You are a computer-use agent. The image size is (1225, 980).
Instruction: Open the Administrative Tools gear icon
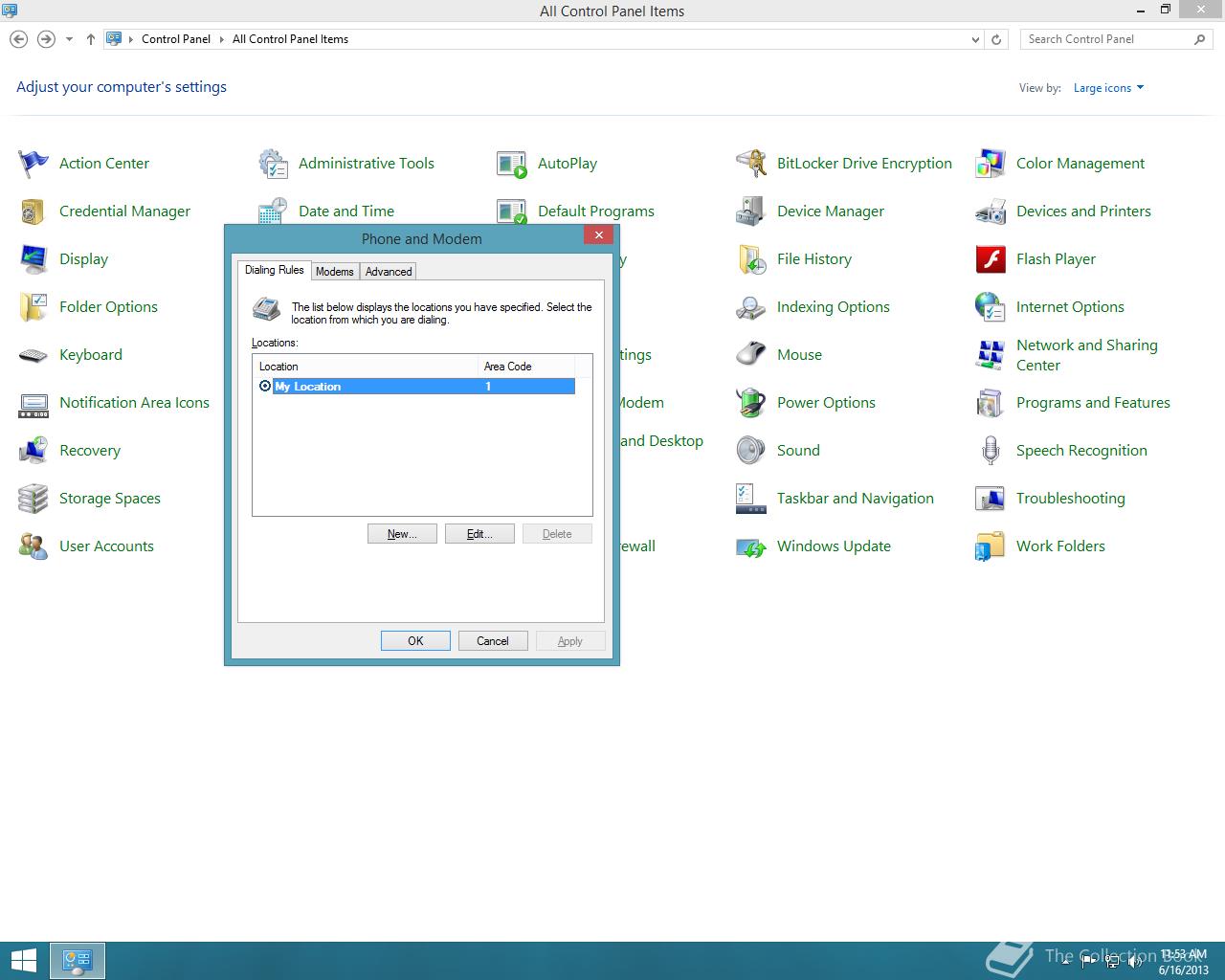point(273,164)
